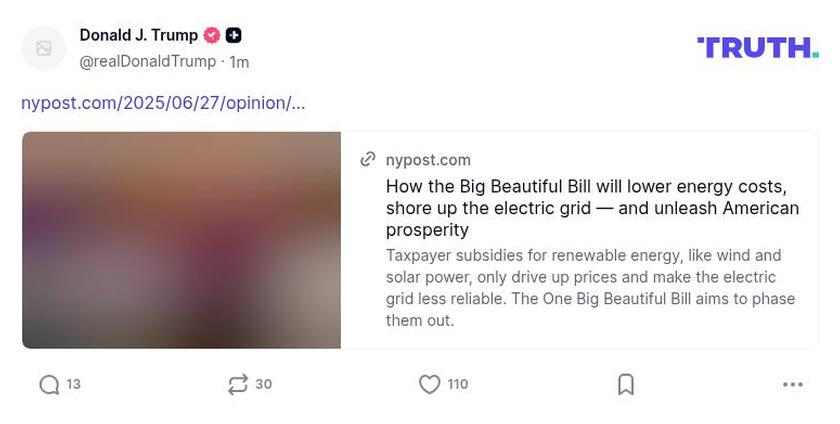Click the link chain icon beside nypost.com
Viewport: 840px width, 424px height.
point(368,160)
